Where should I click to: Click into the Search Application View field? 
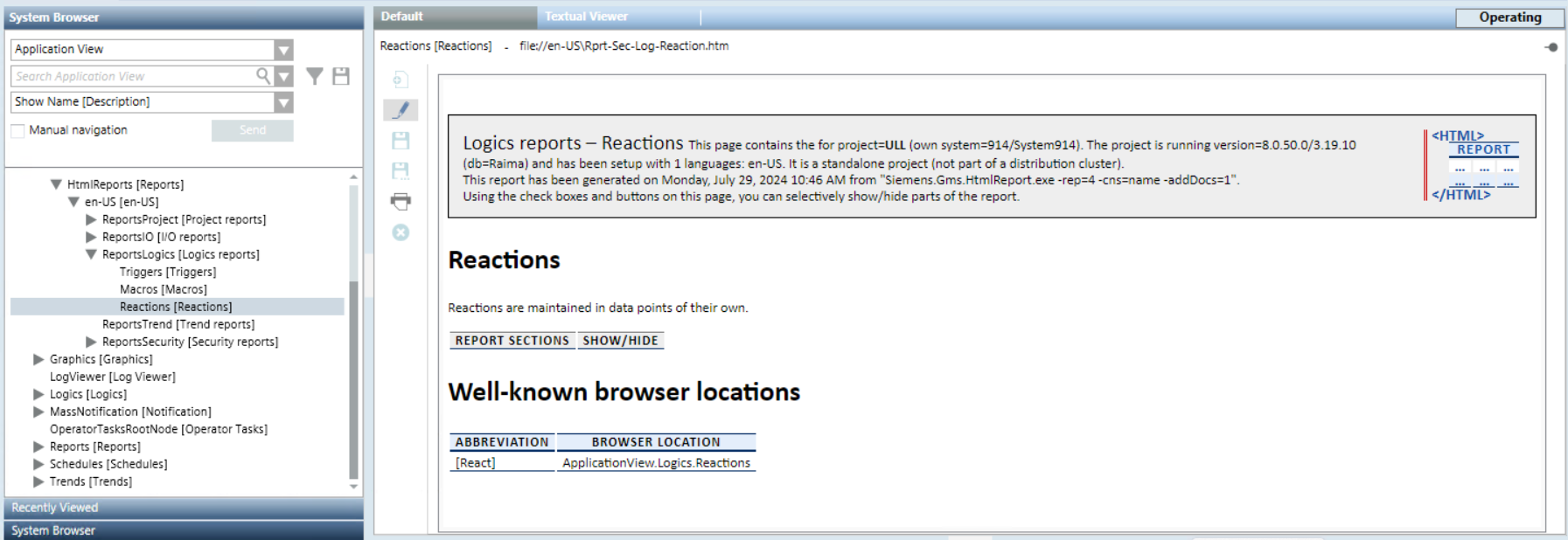(x=131, y=77)
